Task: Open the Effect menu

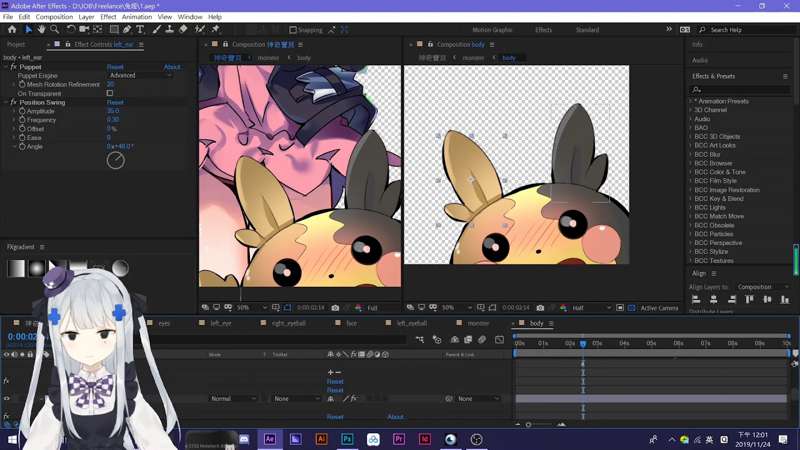Action: pos(108,17)
